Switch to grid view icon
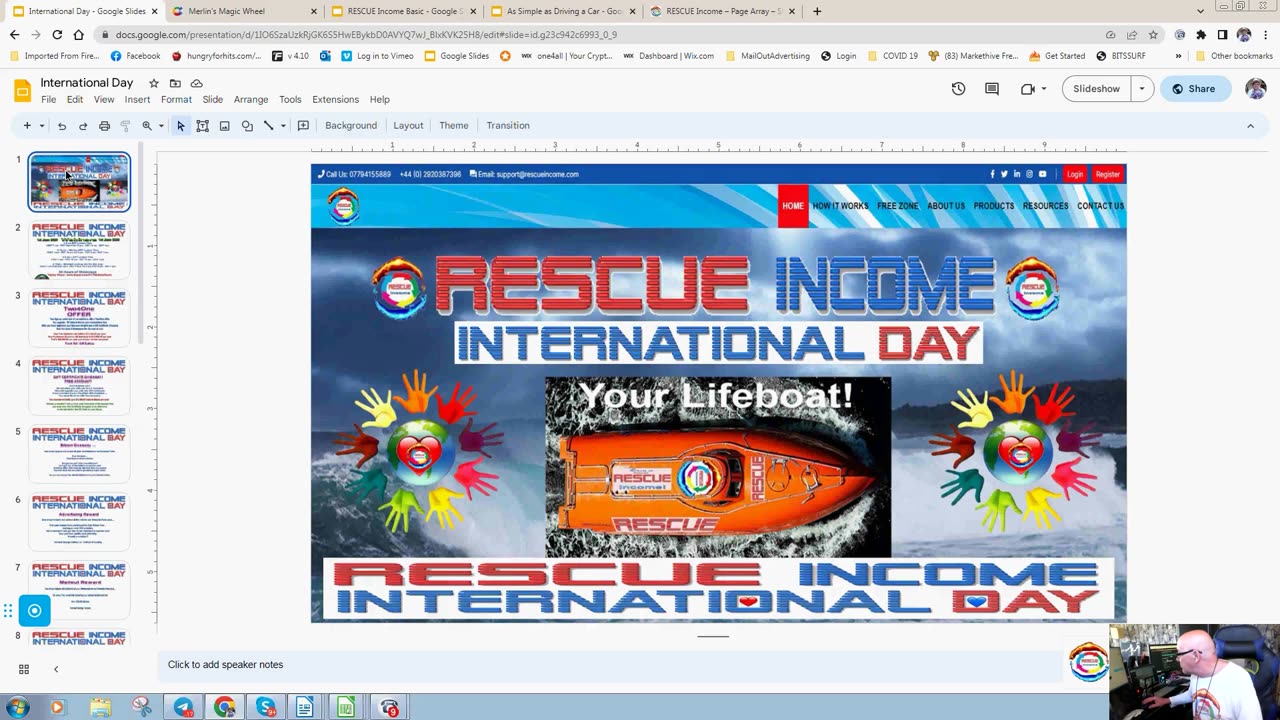Image resolution: width=1280 pixels, height=720 pixels. click(24, 669)
